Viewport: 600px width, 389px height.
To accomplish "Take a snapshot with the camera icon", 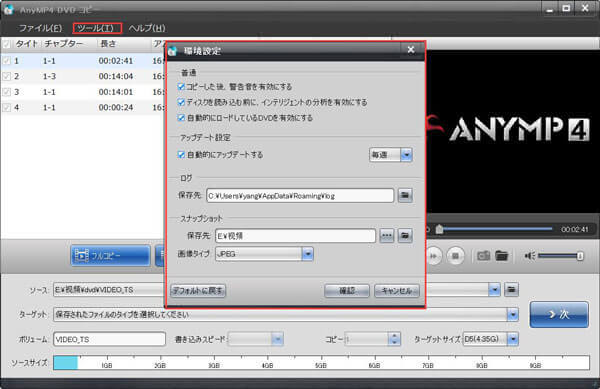I will pyautogui.click(x=483, y=256).
